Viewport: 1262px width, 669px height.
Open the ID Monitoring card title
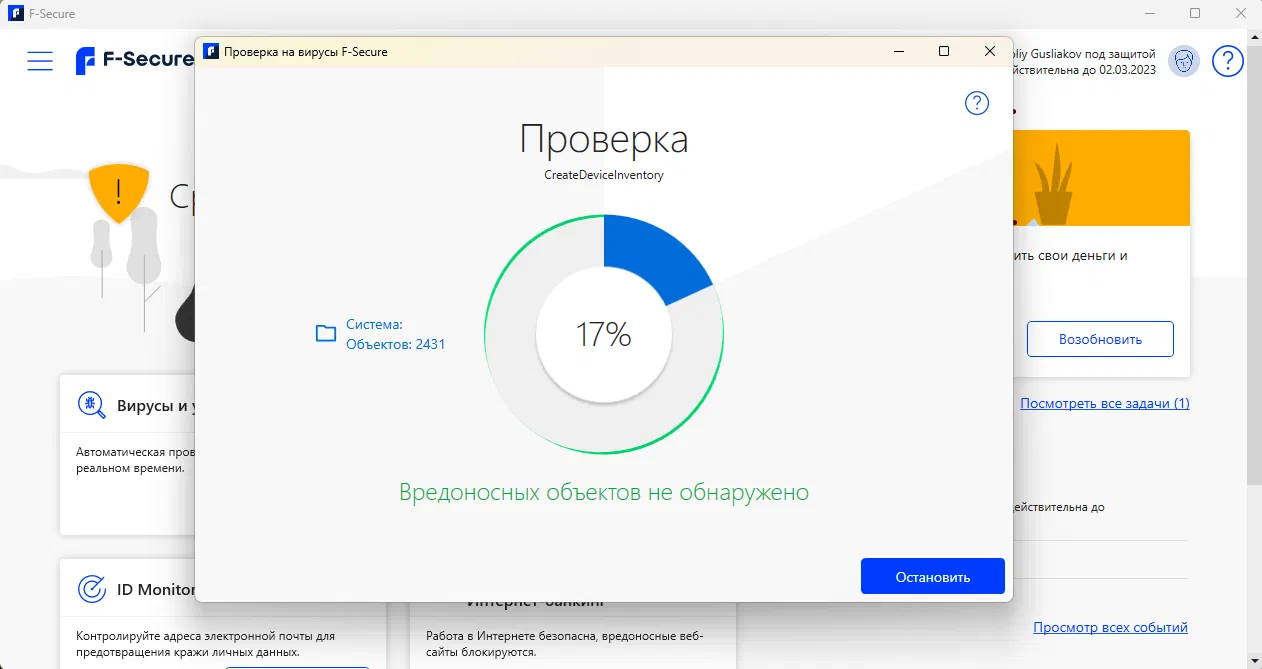156,589
